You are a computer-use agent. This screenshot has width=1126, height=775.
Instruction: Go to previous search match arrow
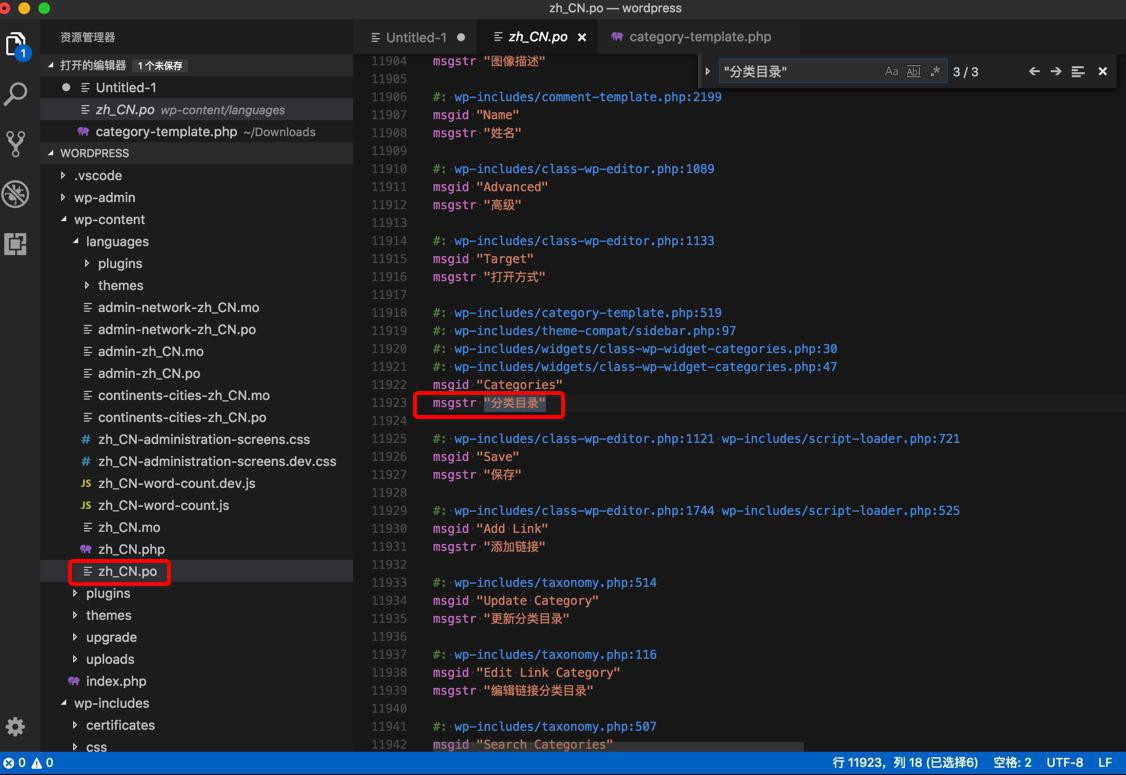coord(1034,72)
